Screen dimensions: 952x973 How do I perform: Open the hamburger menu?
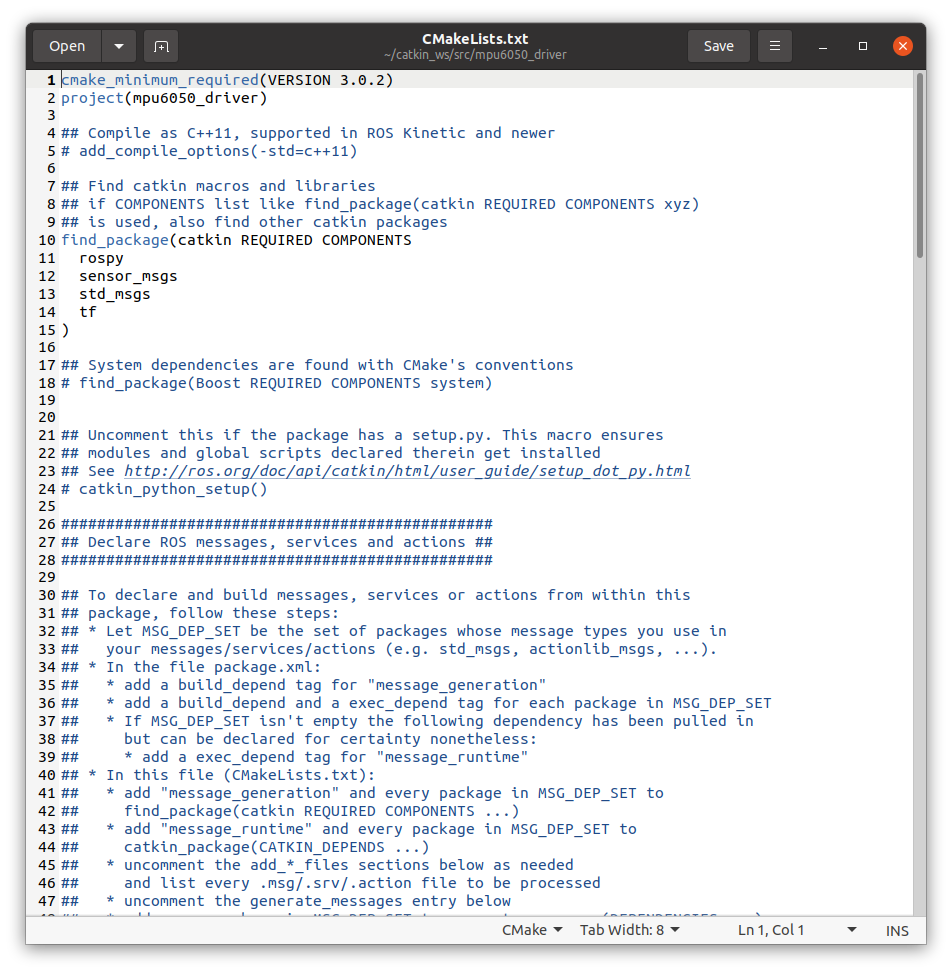coord(775,47)
